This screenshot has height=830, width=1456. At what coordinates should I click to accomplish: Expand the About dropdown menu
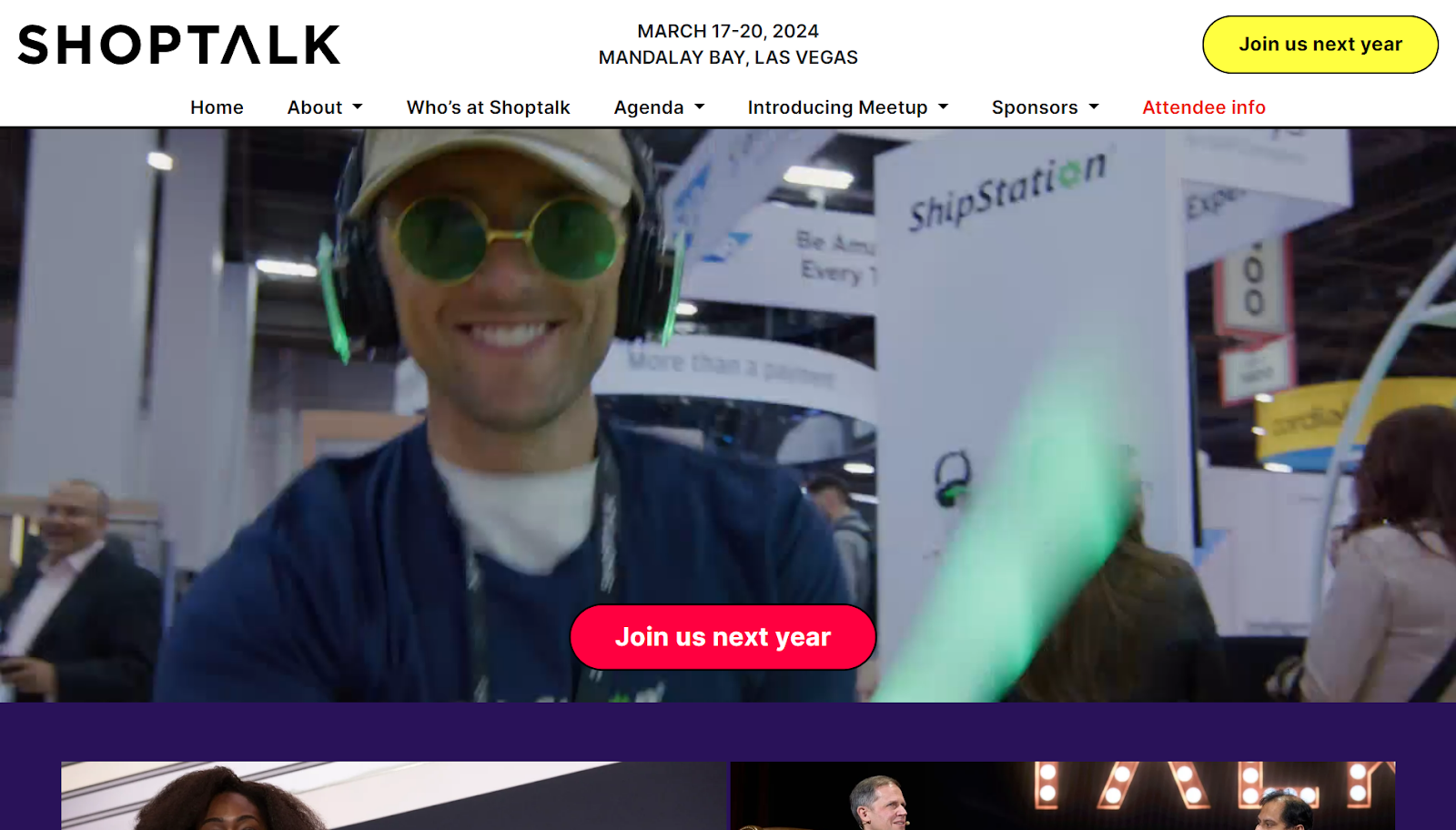pos(325,107)
